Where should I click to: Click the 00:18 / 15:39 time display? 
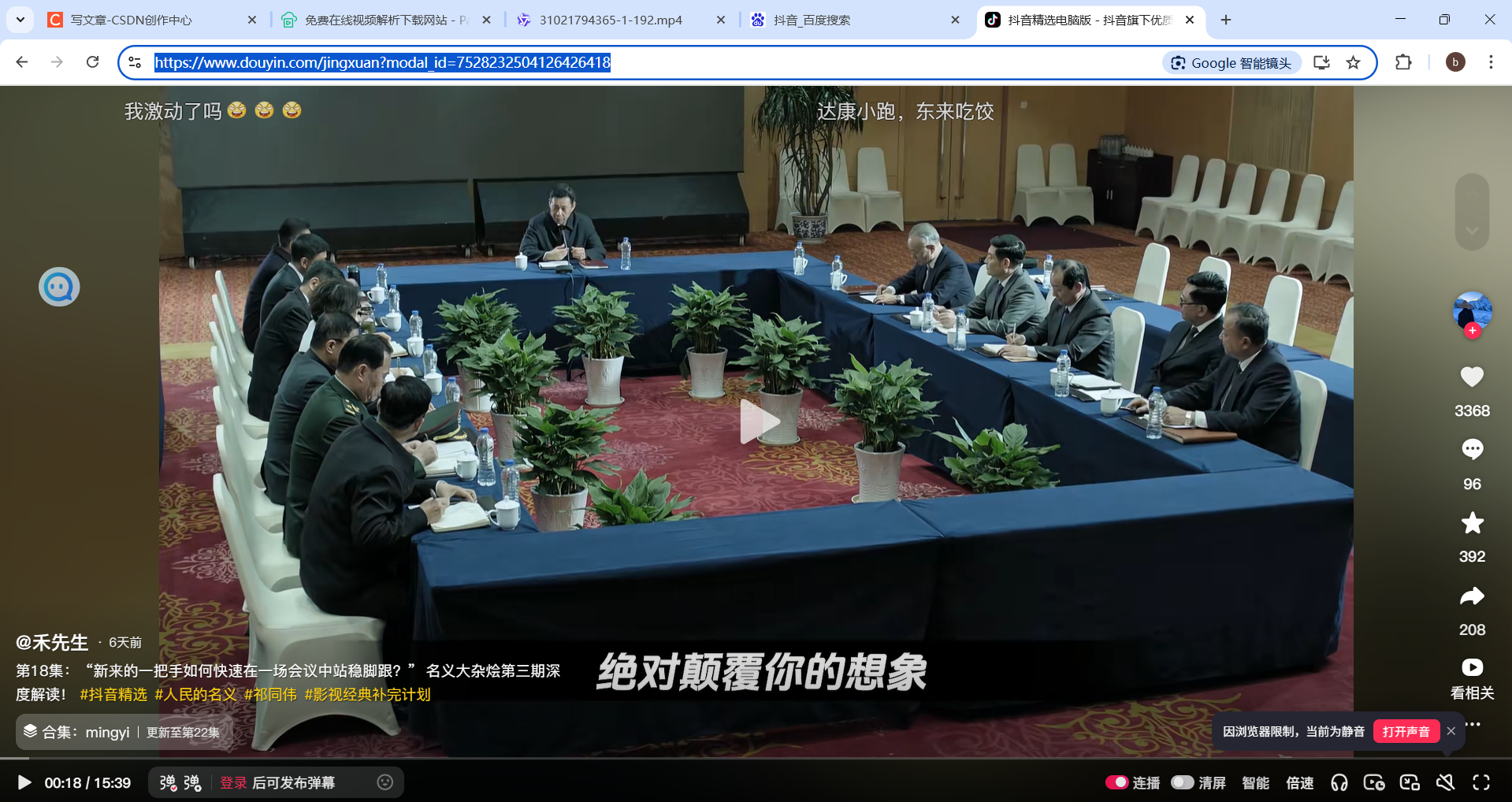87,782
